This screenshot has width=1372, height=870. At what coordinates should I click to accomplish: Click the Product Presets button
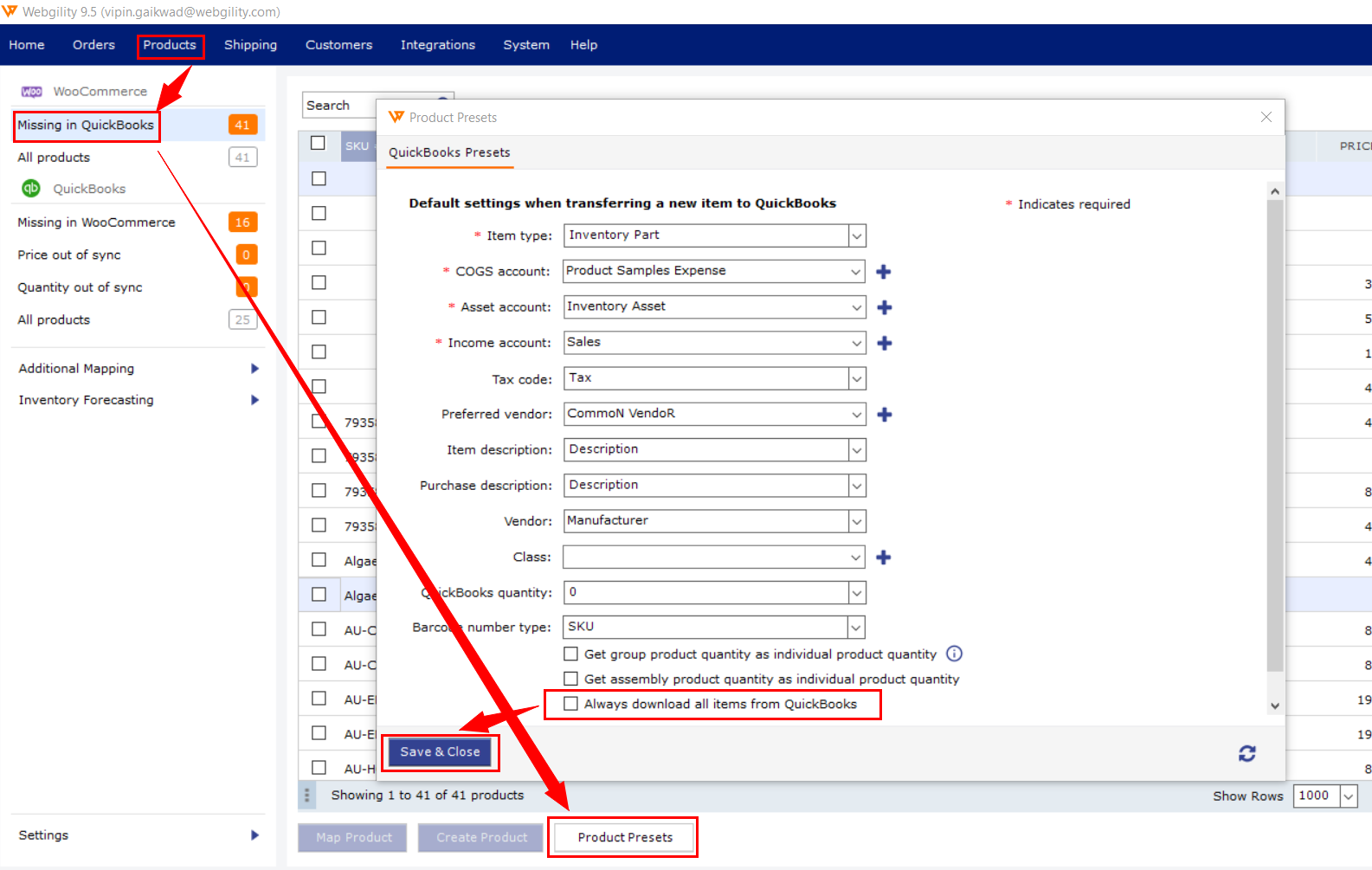click(x=625, y=837)
